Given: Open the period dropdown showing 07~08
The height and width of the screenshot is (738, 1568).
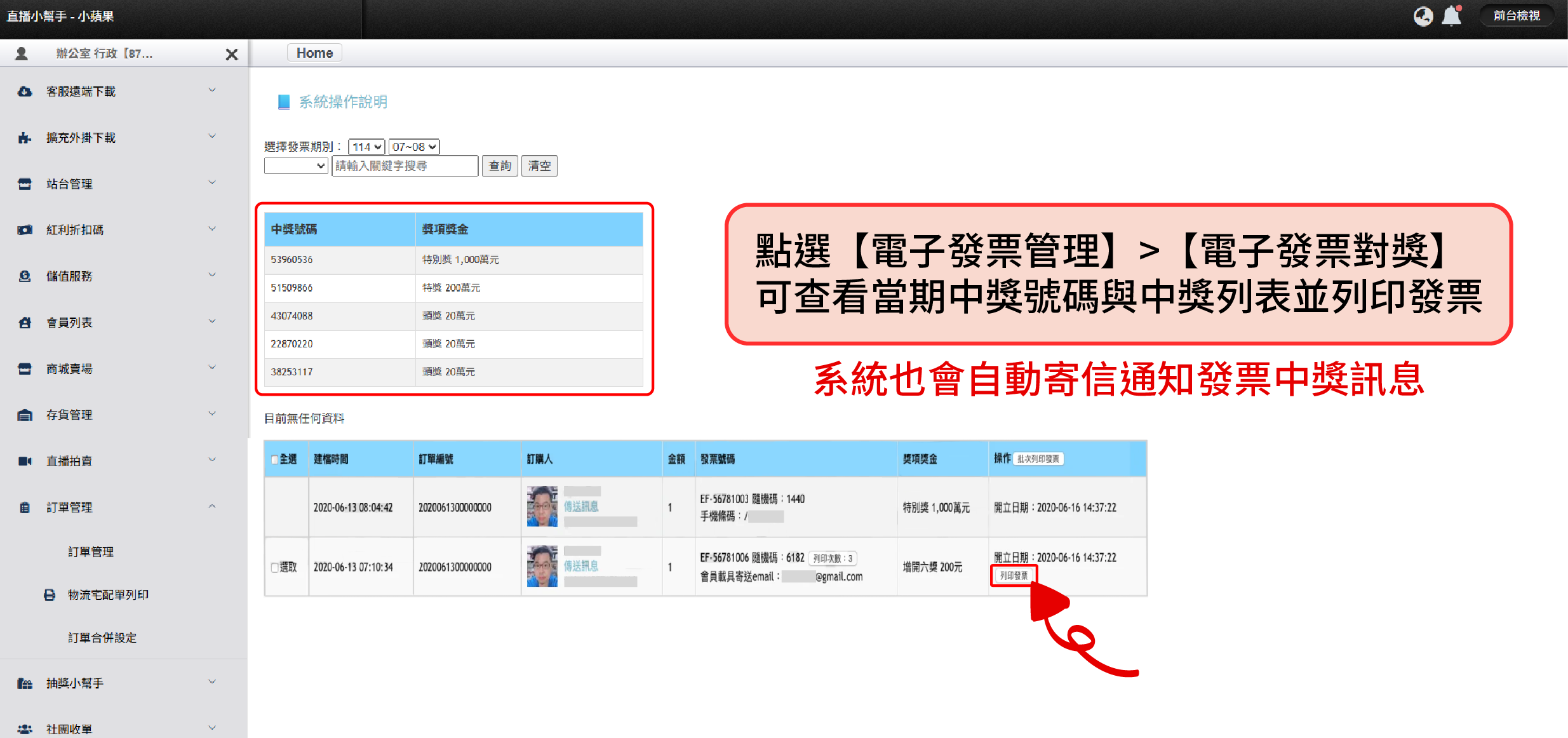Looking at the screenshot, I should pos(413,147).
